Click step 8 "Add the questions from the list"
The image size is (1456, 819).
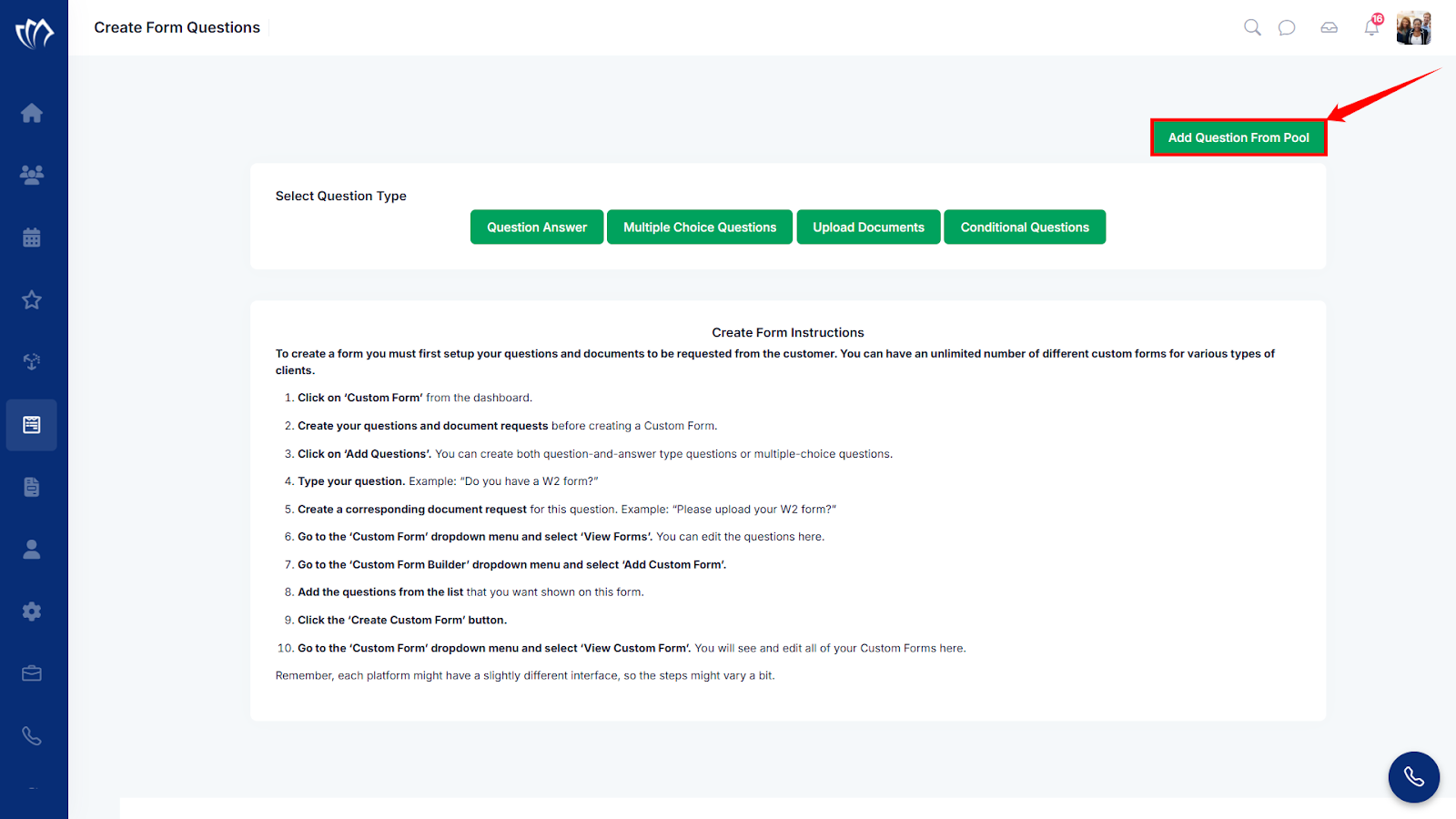[x=380, y=591]
